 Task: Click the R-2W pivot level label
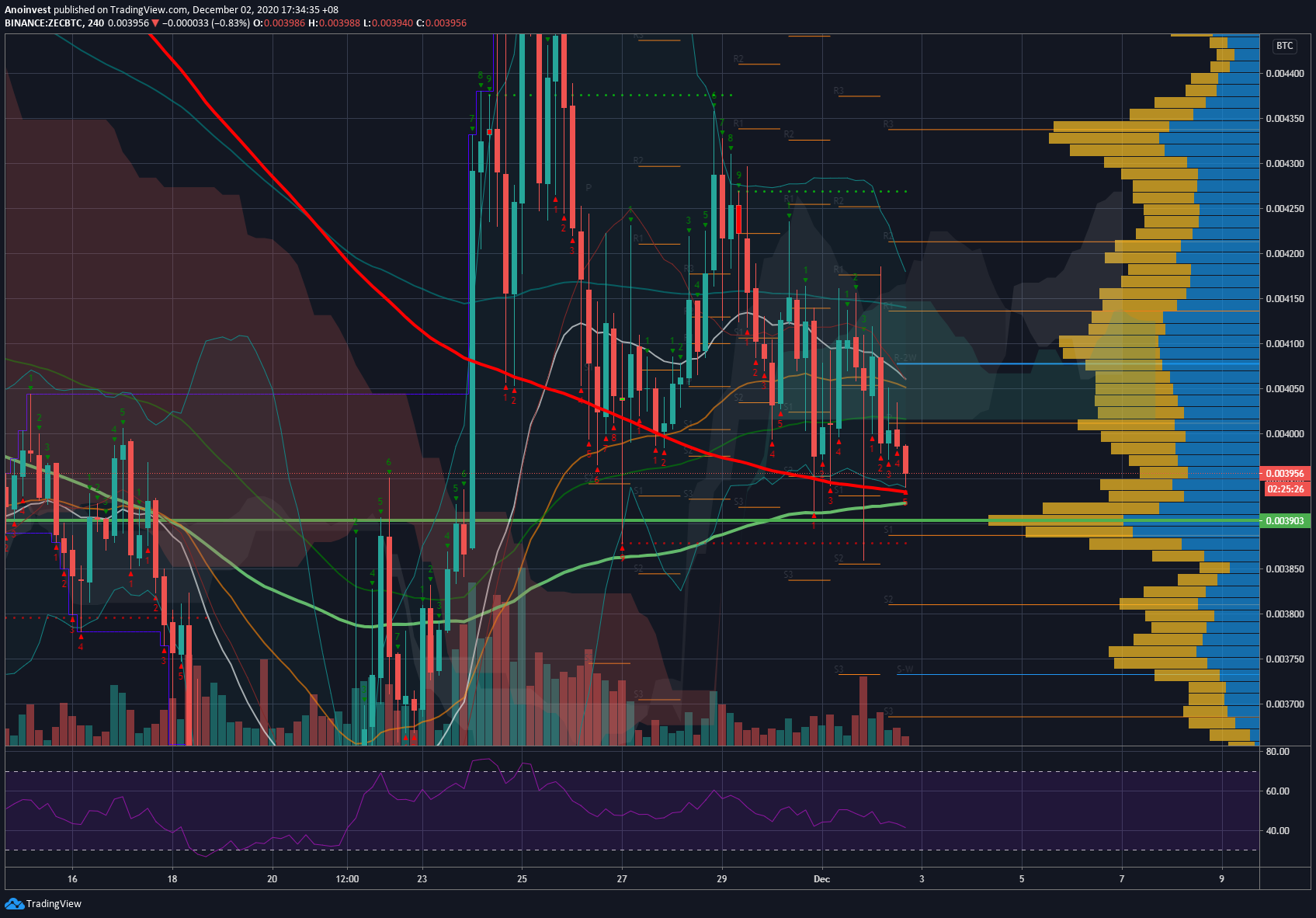click(905, 358)
